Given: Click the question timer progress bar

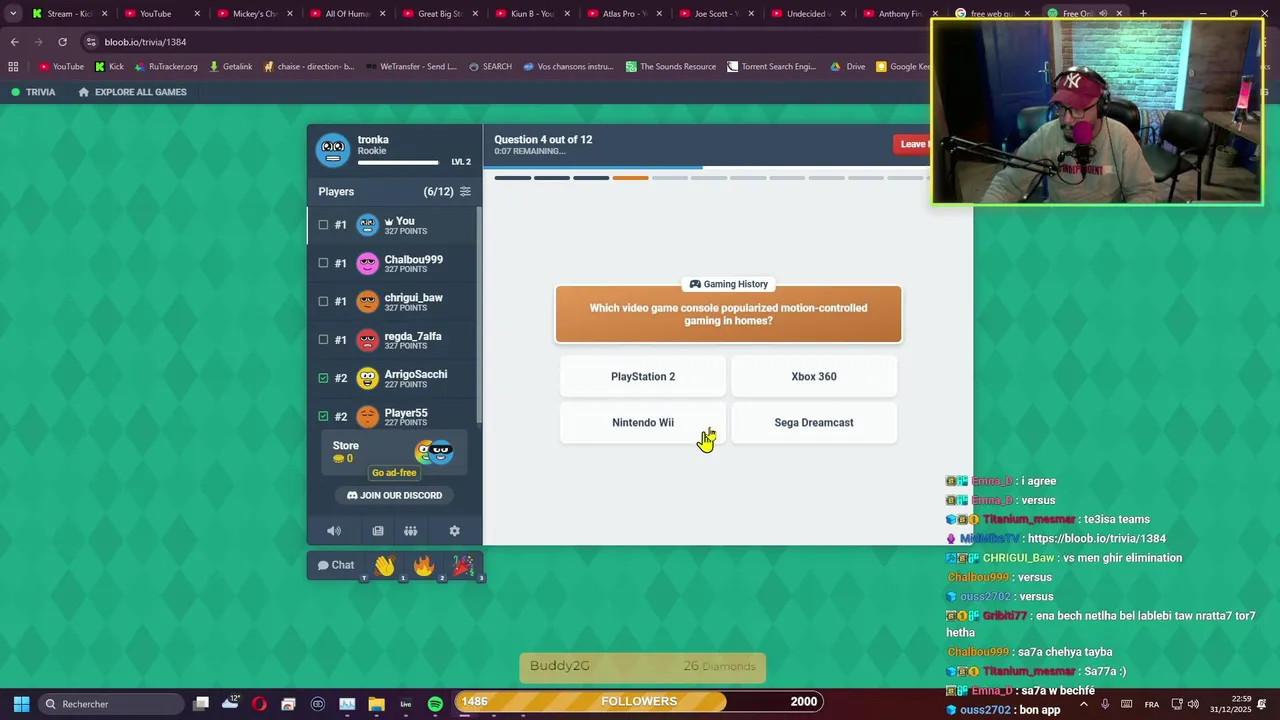Looking at the screenshot, I should [x=706, y=168].
